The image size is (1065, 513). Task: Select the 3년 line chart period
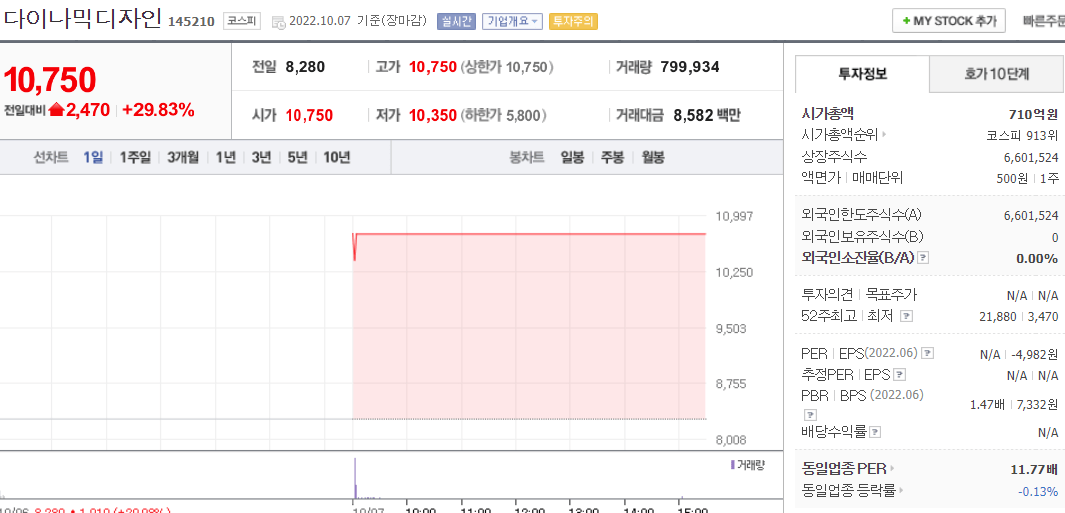[261, 158]
